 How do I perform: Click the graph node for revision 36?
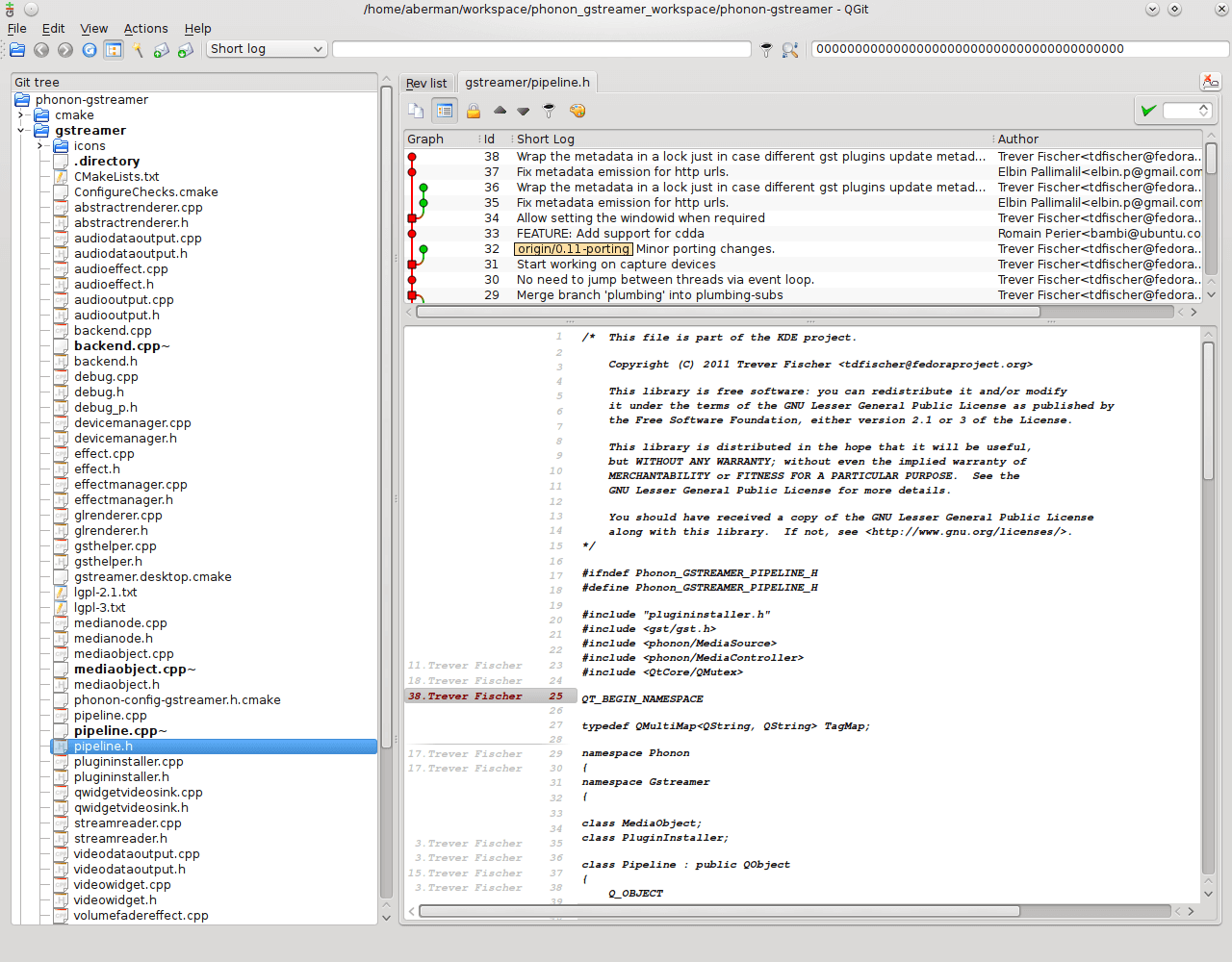[x=423, y=188]
